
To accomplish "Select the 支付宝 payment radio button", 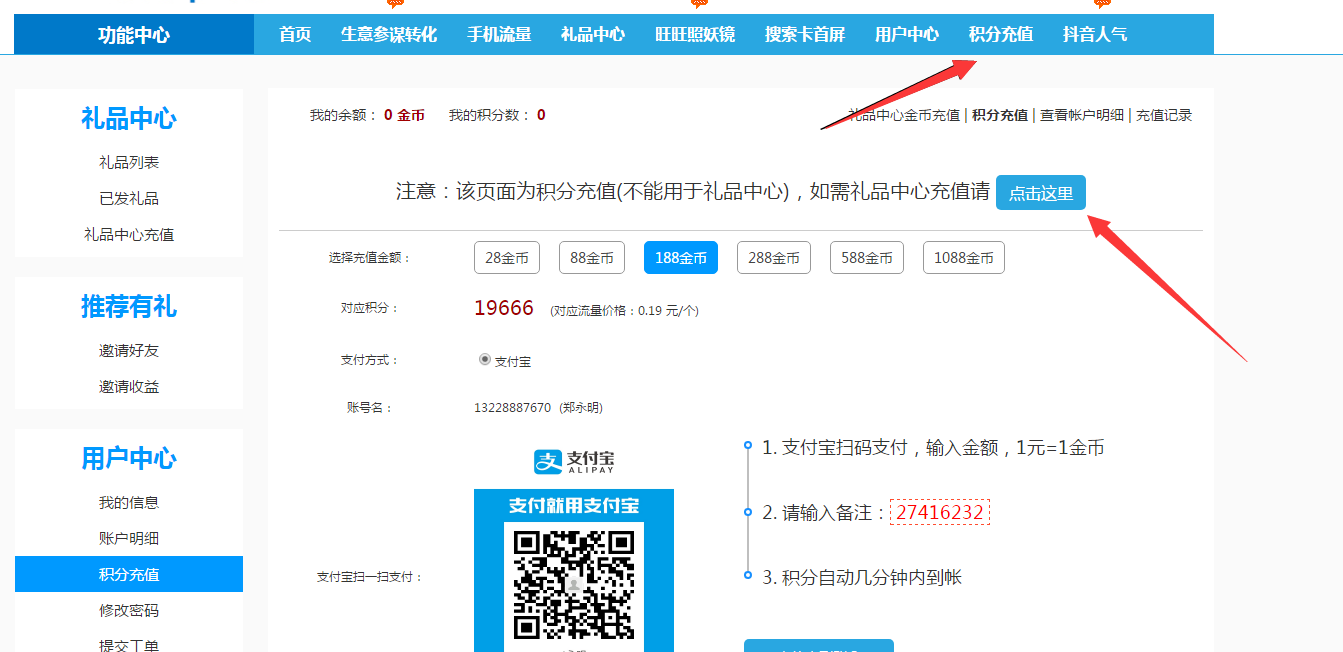I will tap(485, 359).
